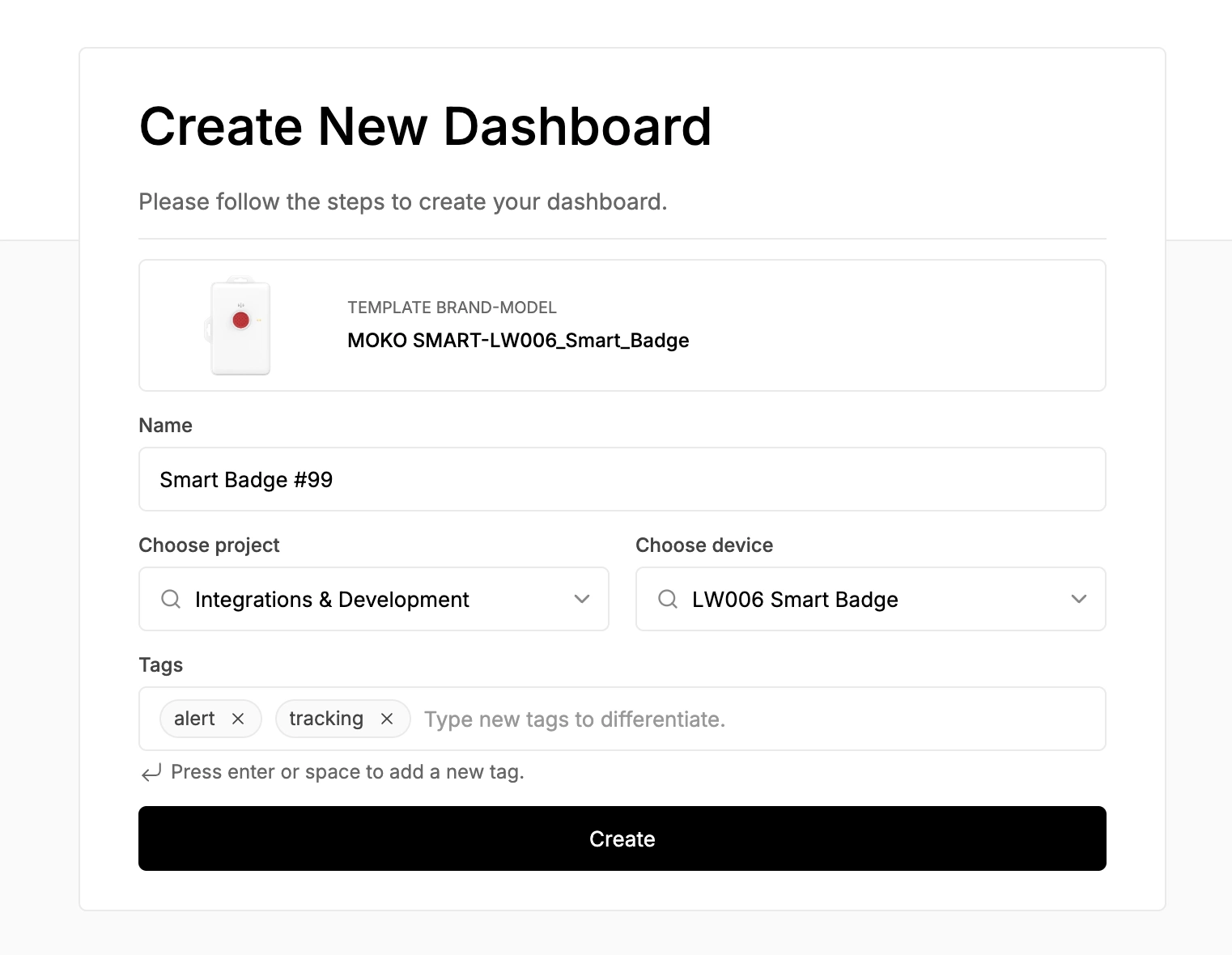Screen dimensions: 1232x955
Task: Click the alert tag label
Action: [194, 719]
